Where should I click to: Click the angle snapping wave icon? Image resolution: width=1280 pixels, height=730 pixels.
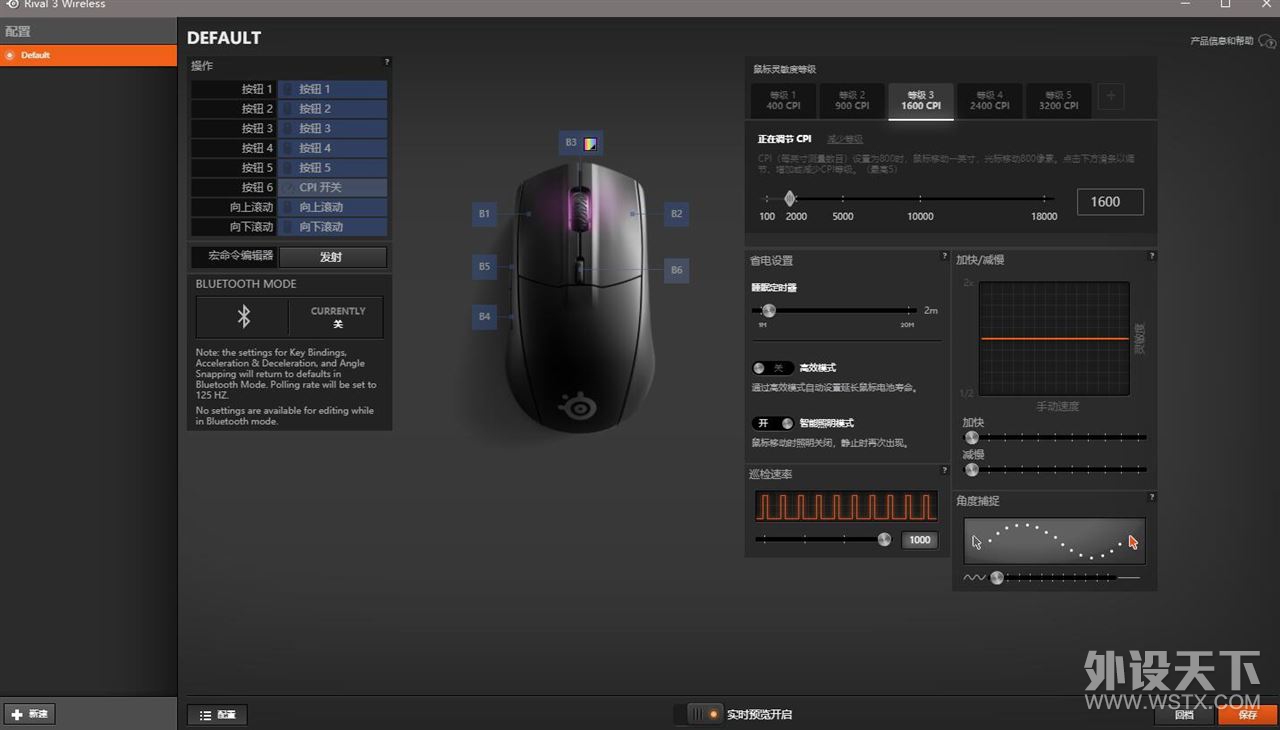click(974, 577)
